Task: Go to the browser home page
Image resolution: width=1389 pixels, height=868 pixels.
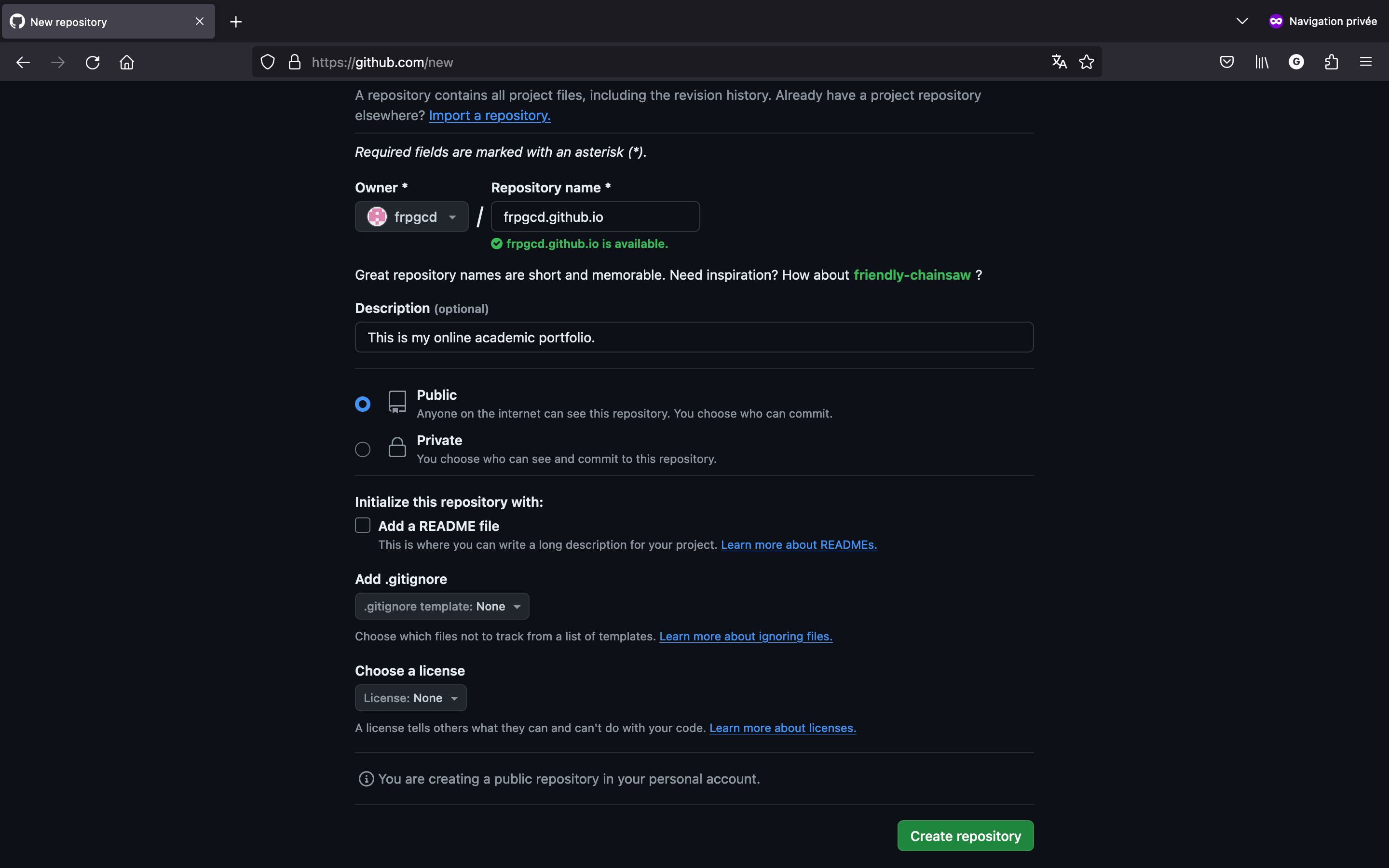Action: click(127, 62)
